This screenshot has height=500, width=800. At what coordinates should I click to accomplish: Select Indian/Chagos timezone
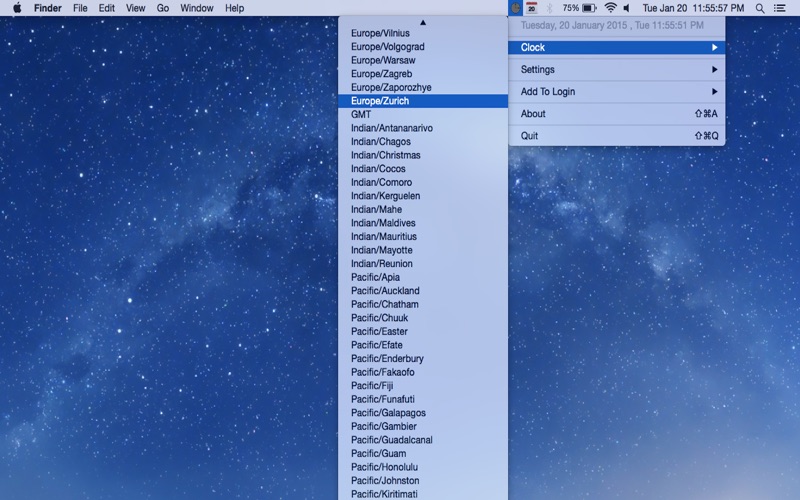[x=423, y=142]
